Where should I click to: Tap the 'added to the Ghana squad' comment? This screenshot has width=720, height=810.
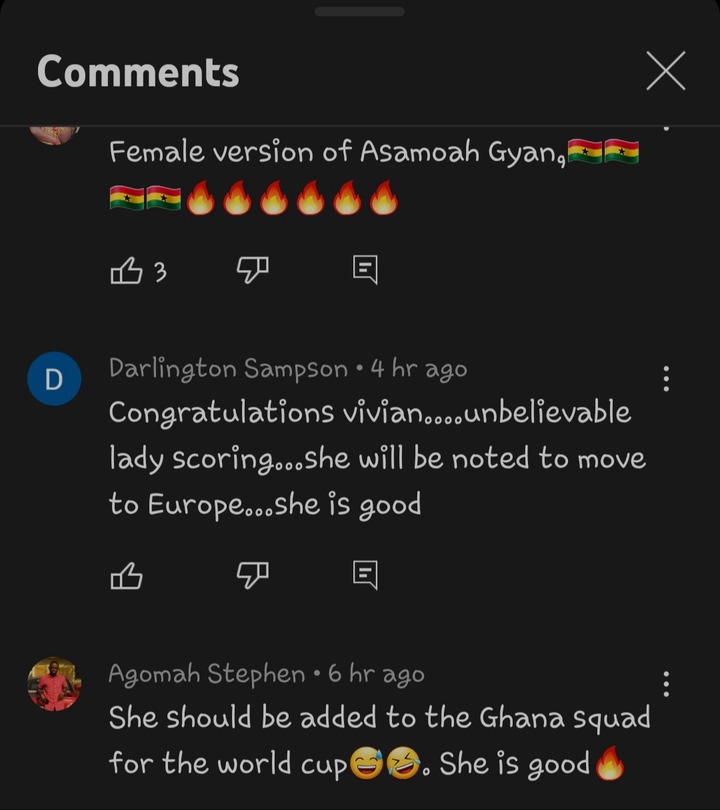point(380,740)
